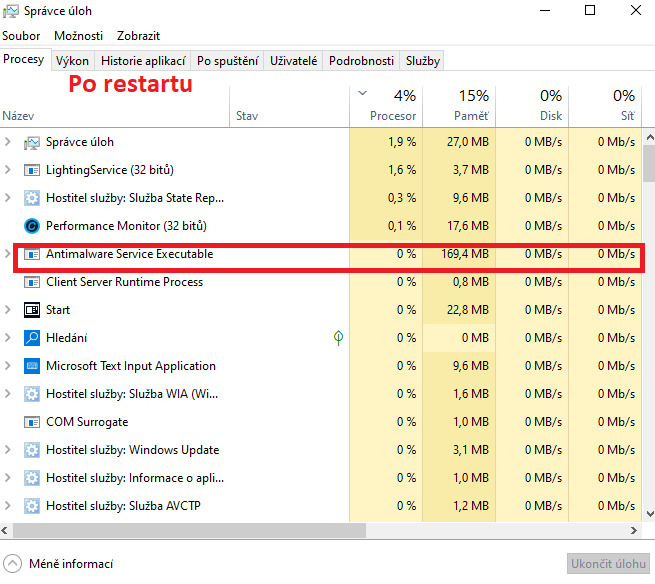Click the Hledání magnifier icon
The image size is (655, 584).
pyautogui.click(x=32, y=338)
